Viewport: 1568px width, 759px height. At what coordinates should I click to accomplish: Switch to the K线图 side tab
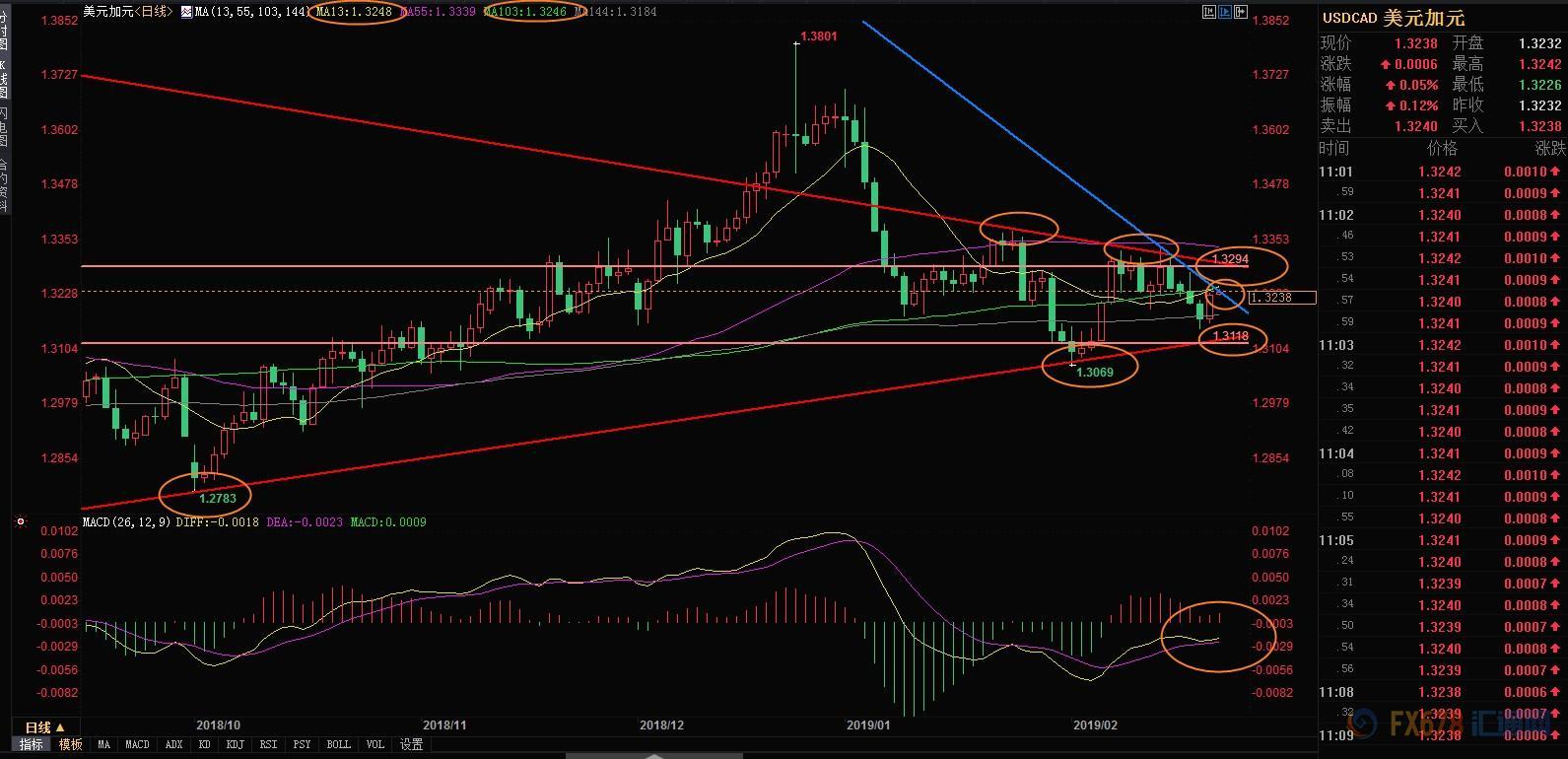click(x=4, y=79)
